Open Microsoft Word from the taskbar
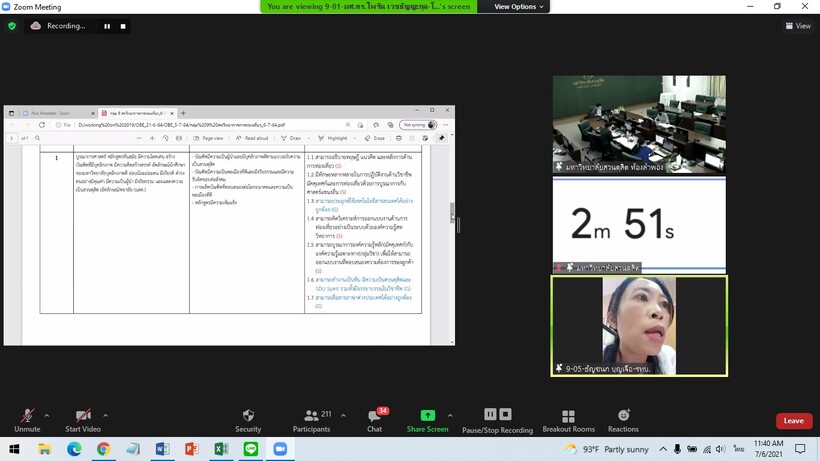The width and height of the screenshot is (820, 461). coord(162,450)
